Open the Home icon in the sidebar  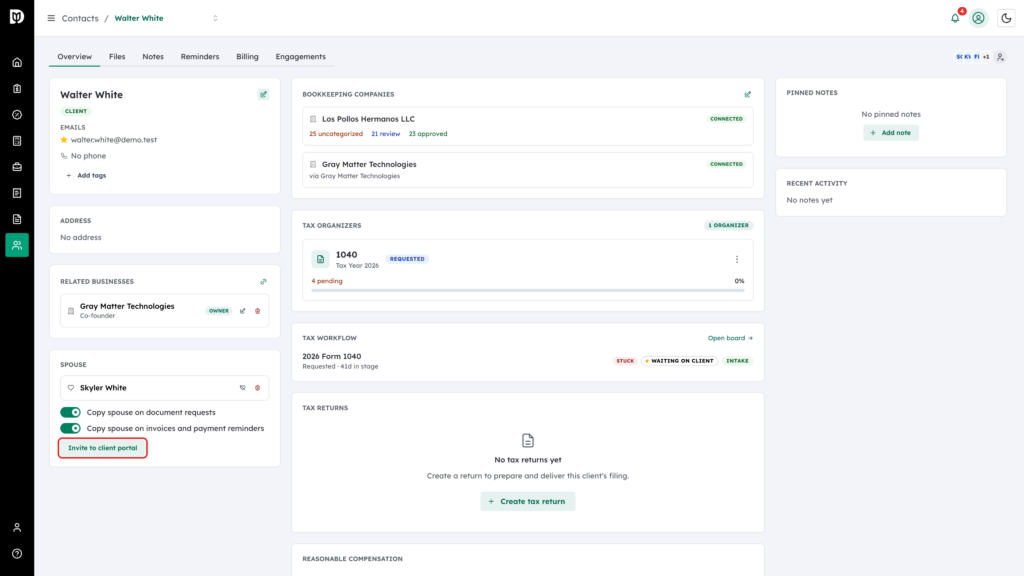(17, 63)
